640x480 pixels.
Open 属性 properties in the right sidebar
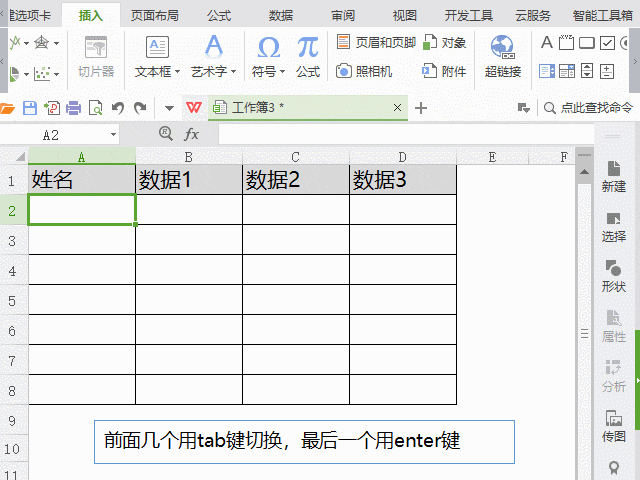[613, 327]
